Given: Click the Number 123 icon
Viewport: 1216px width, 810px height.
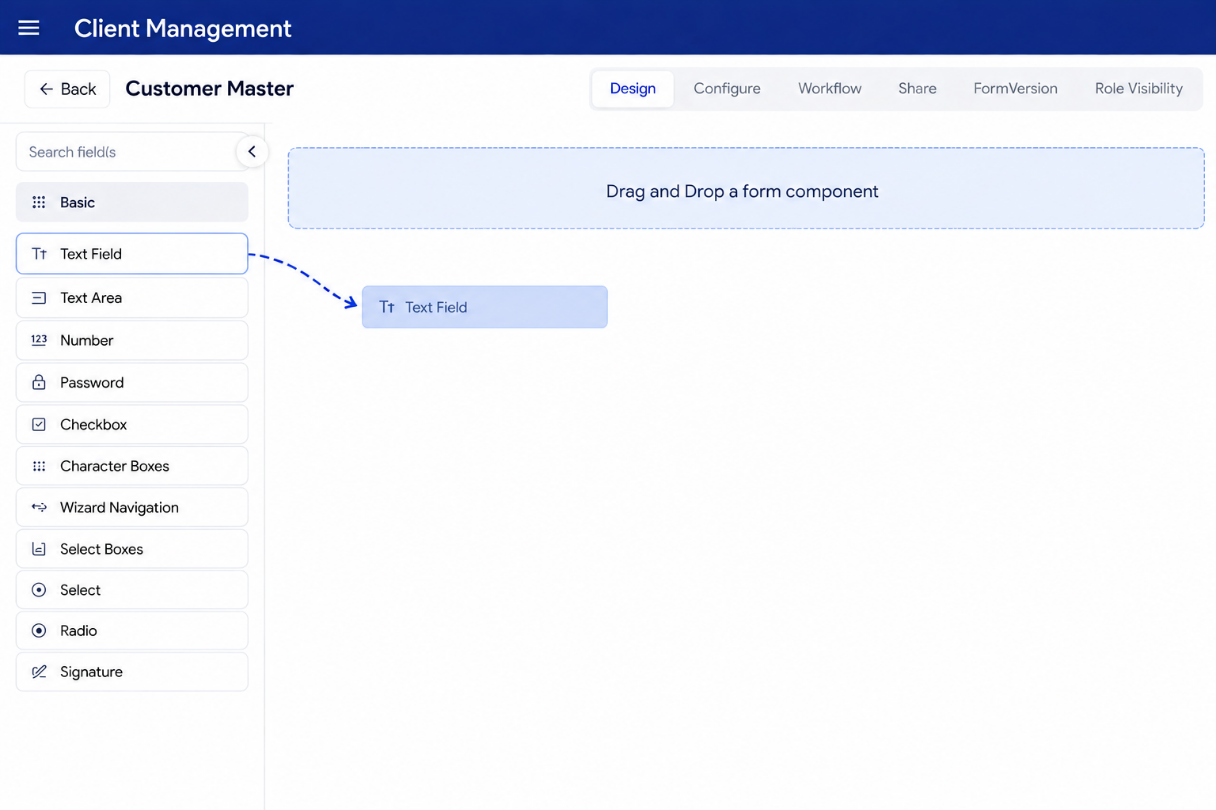Looking at the screenshot, I should click(x=39, y=340).
